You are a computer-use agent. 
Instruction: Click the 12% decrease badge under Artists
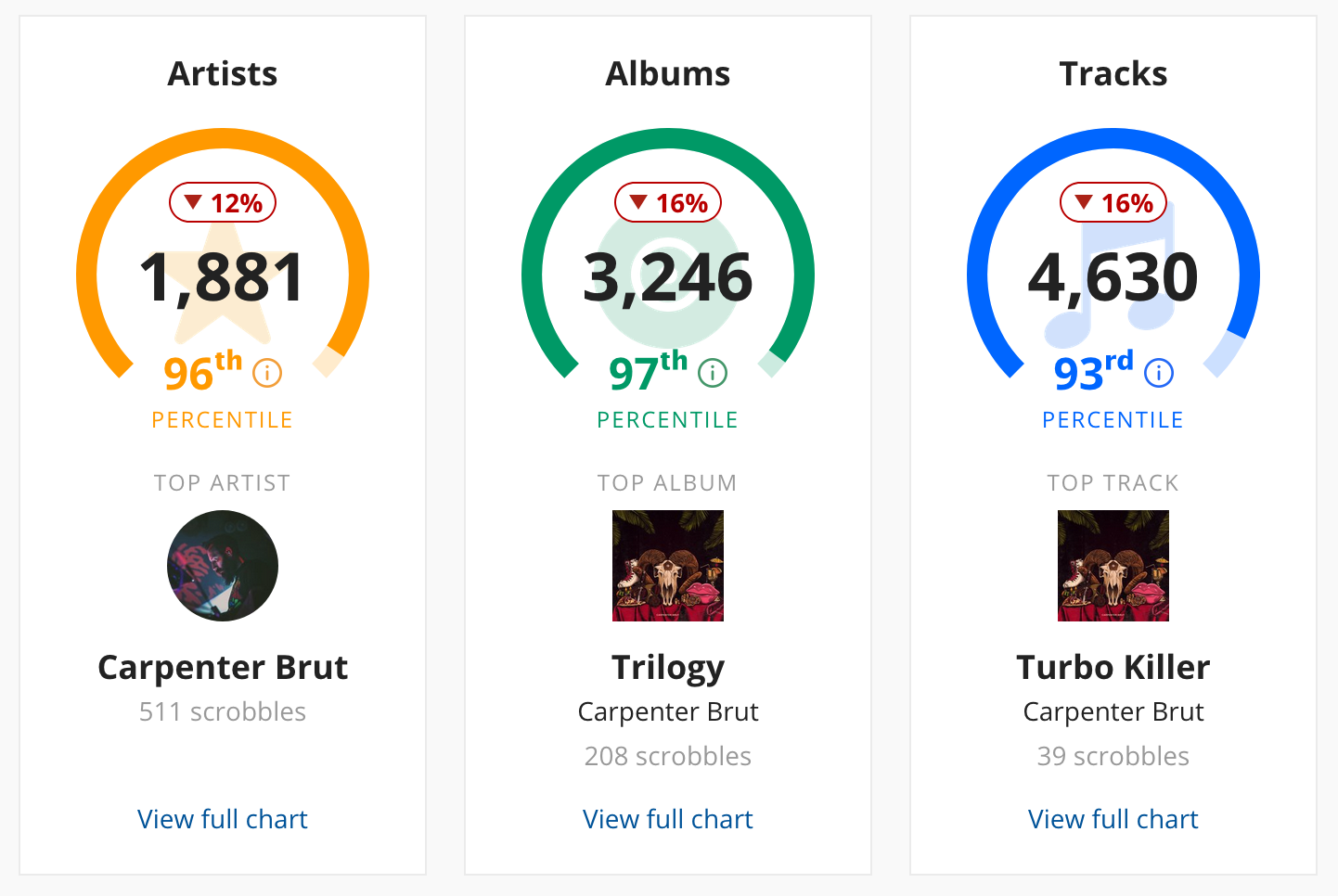pos(223,202)
